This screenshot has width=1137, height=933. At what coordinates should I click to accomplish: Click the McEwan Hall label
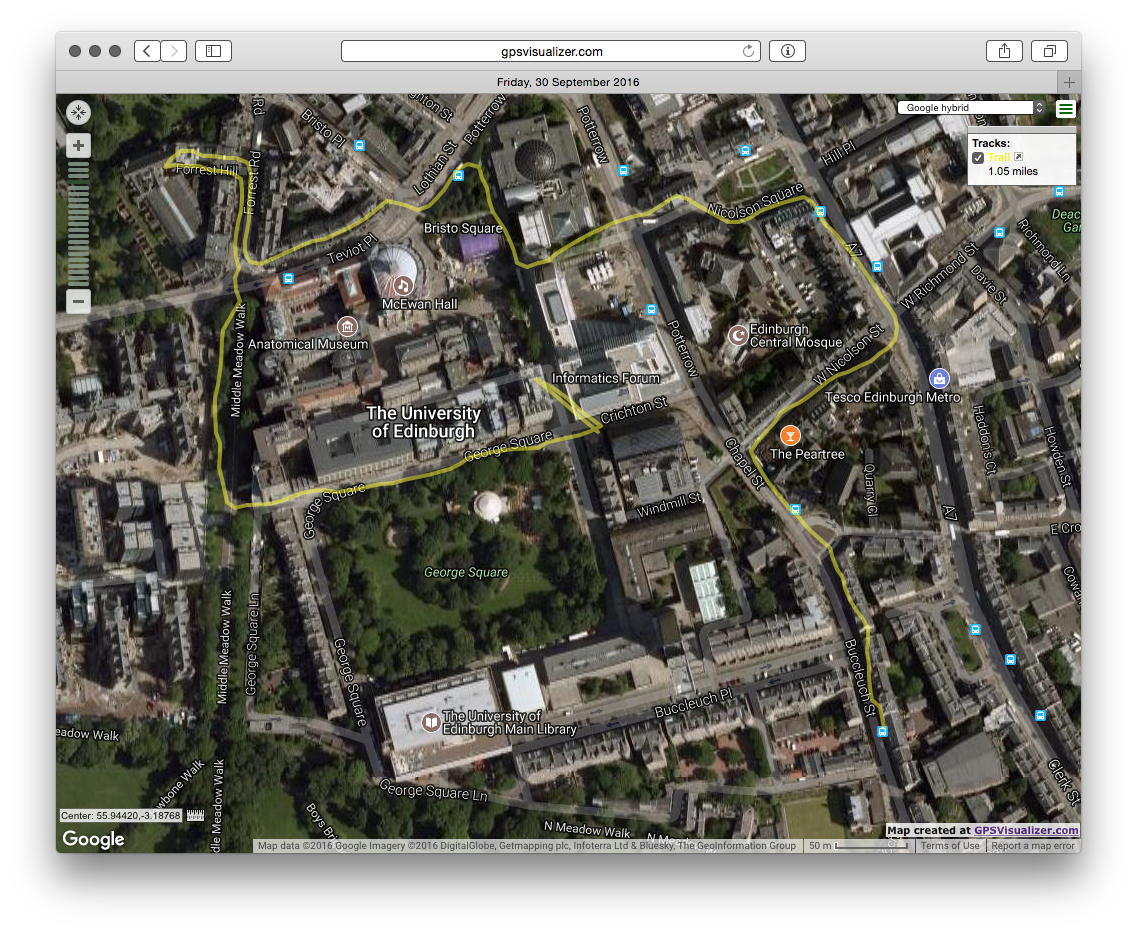[x=419, y=304]
